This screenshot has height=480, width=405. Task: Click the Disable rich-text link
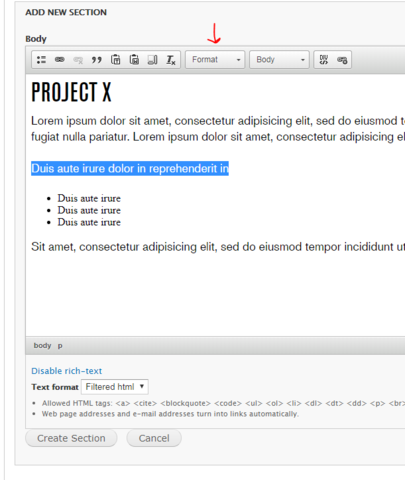click(67, 371)
